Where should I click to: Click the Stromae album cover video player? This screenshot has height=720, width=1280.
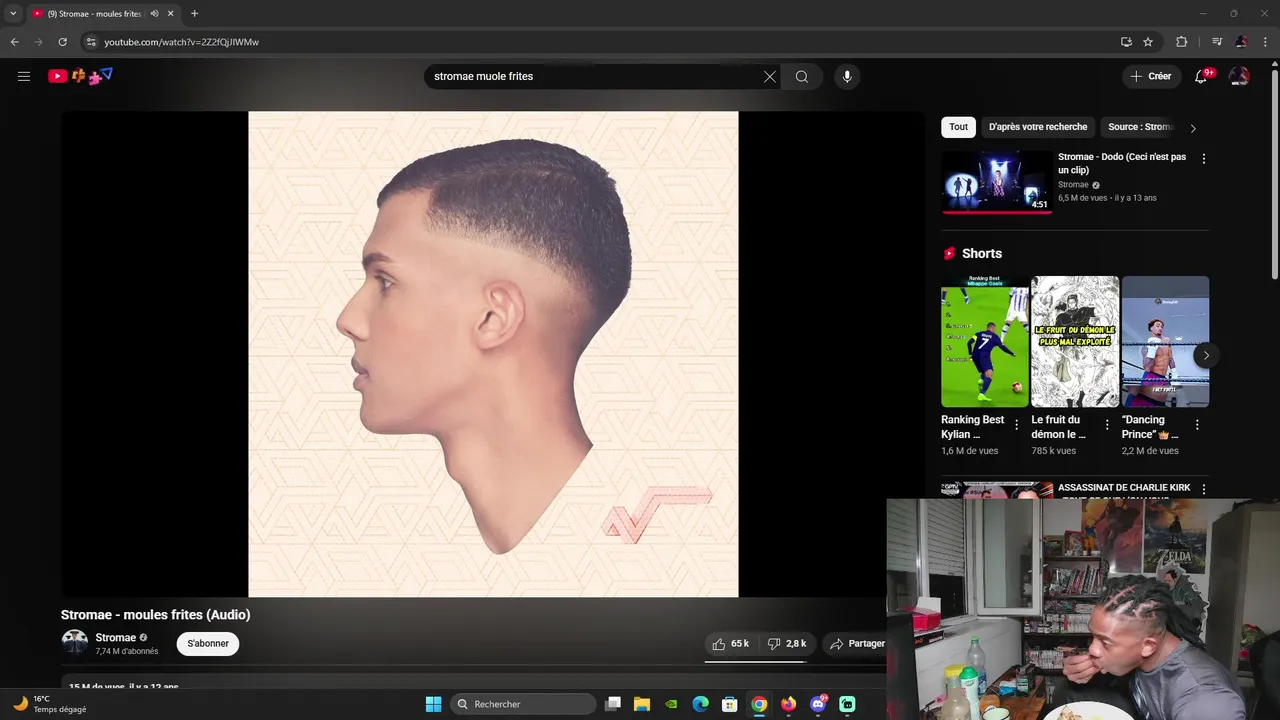493,354
